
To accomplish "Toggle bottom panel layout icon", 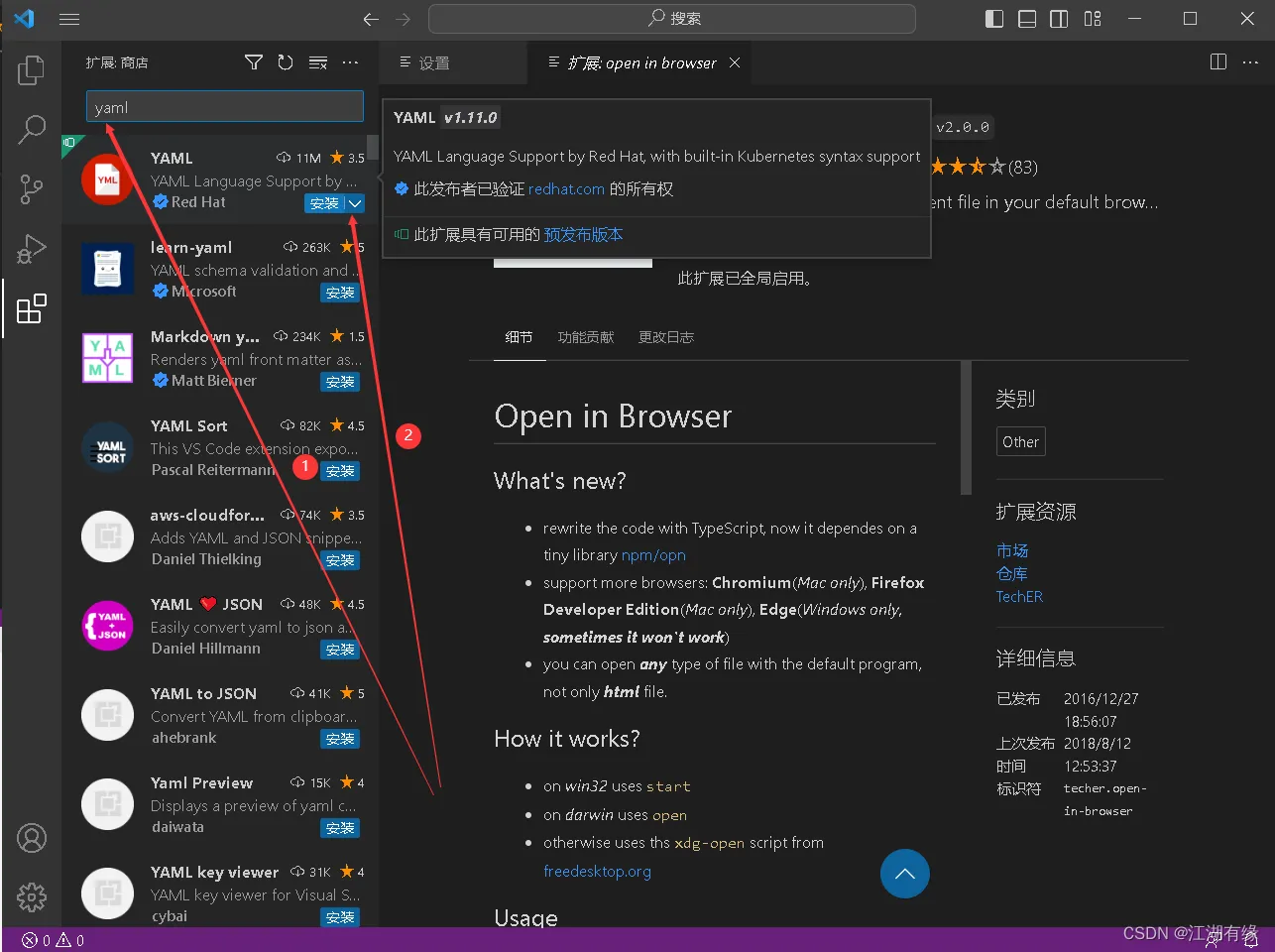I will (1027, 19).
